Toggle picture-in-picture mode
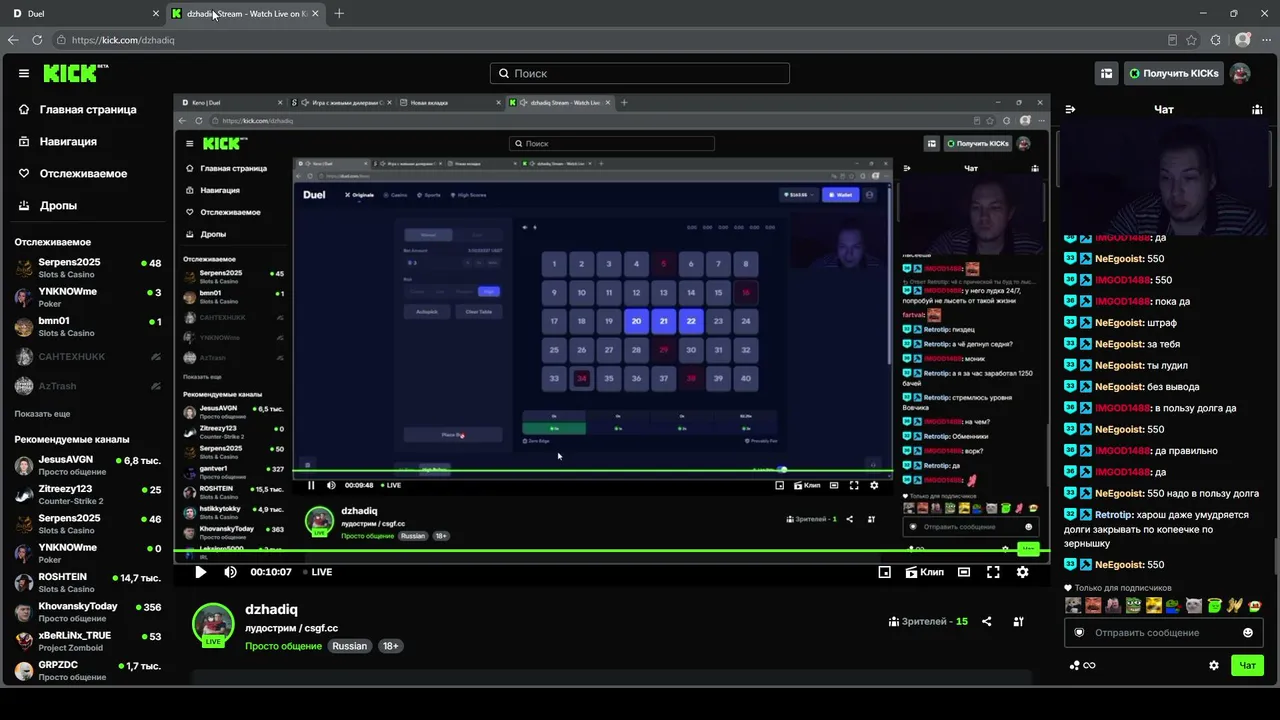 coord(884,572)
